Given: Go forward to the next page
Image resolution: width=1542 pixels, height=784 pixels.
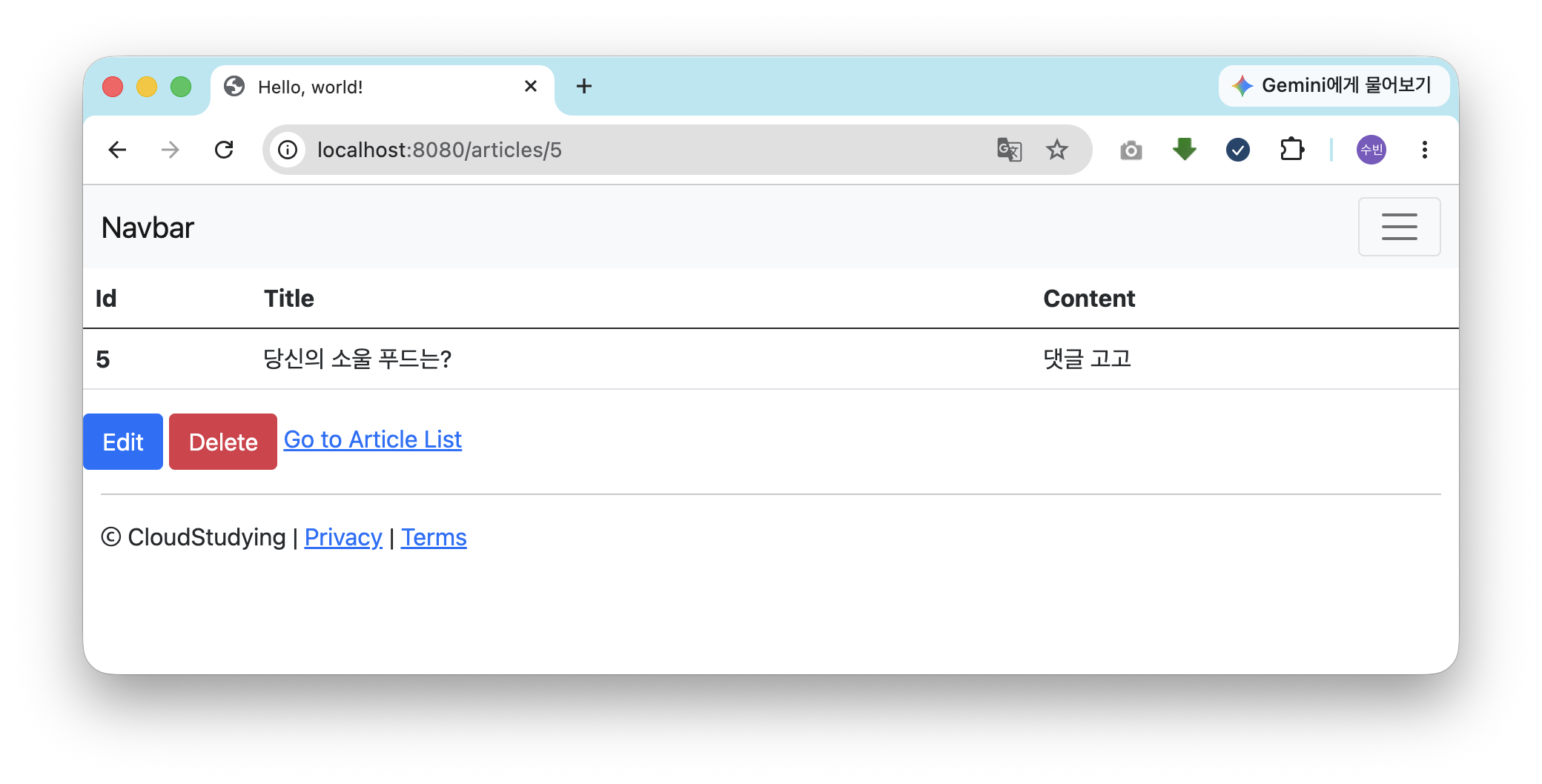Looking at the screenshot, I should click(171, 150).
